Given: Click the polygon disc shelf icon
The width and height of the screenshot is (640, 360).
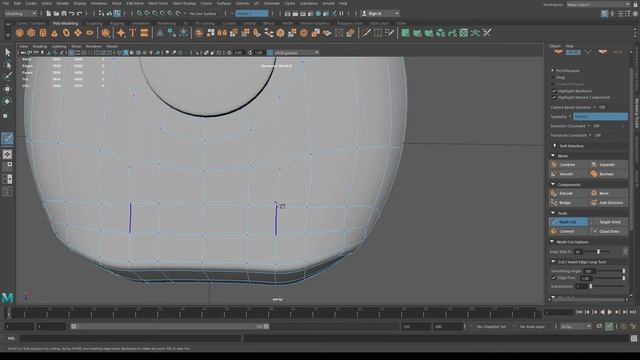Looking at the screenshot, I should pos(89,33).
